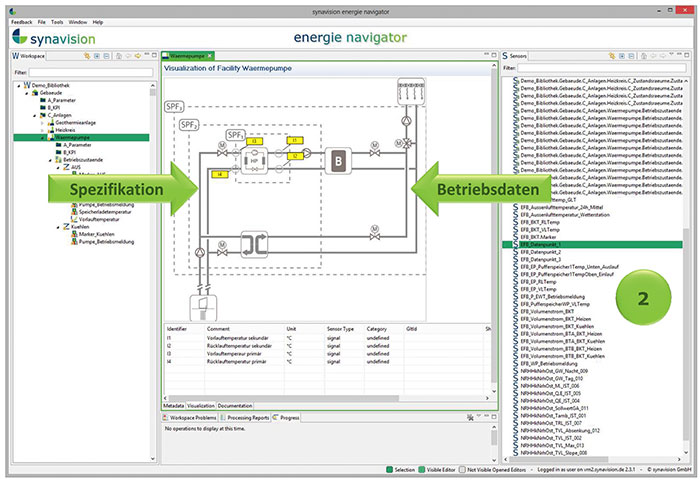Collapse the AUS state node

[58, 167]
